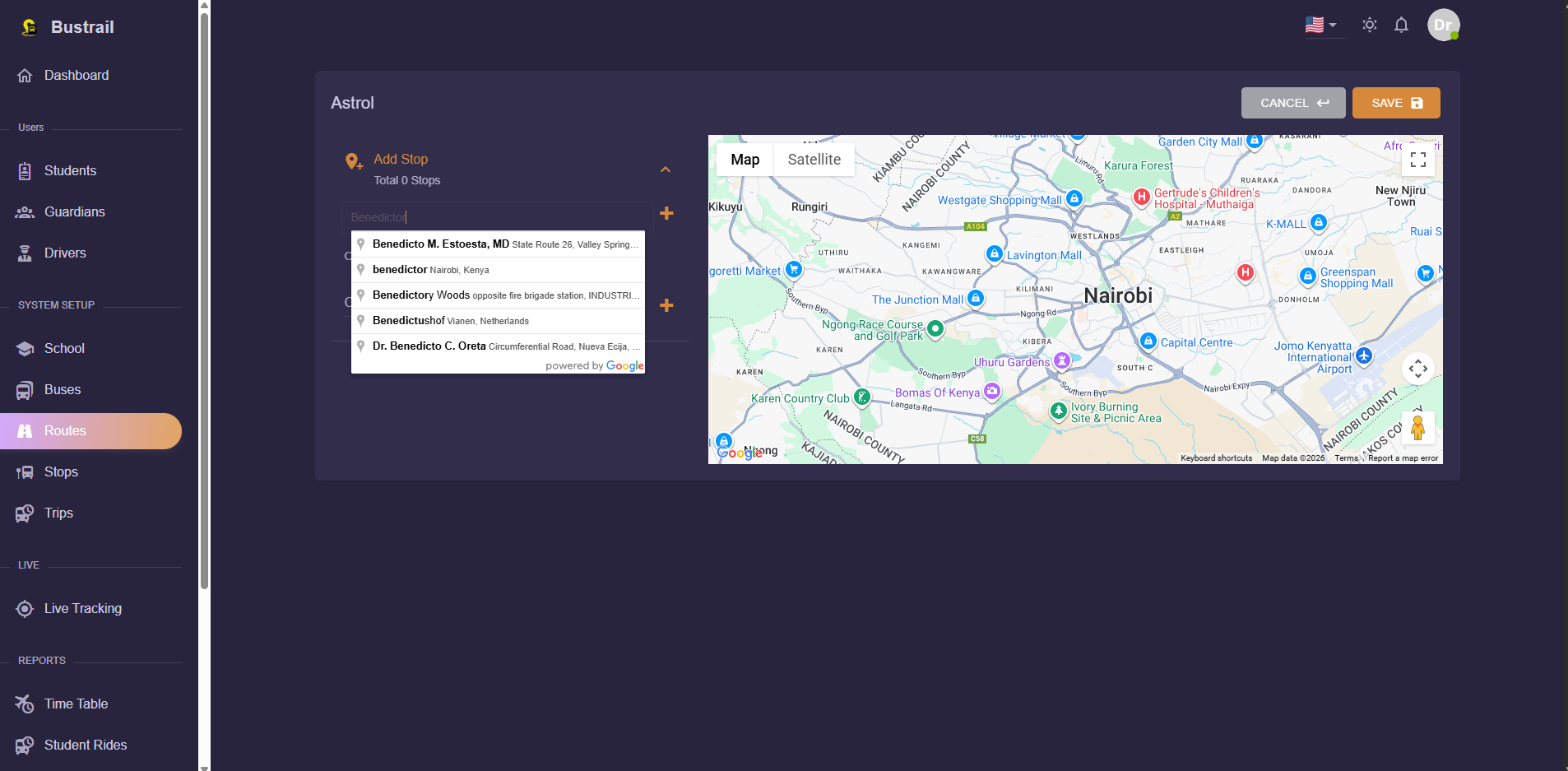Image resolution: width=1568 pixels, height=771 pixels.
Task: Select the Students section icon
Action: [26, 170]
